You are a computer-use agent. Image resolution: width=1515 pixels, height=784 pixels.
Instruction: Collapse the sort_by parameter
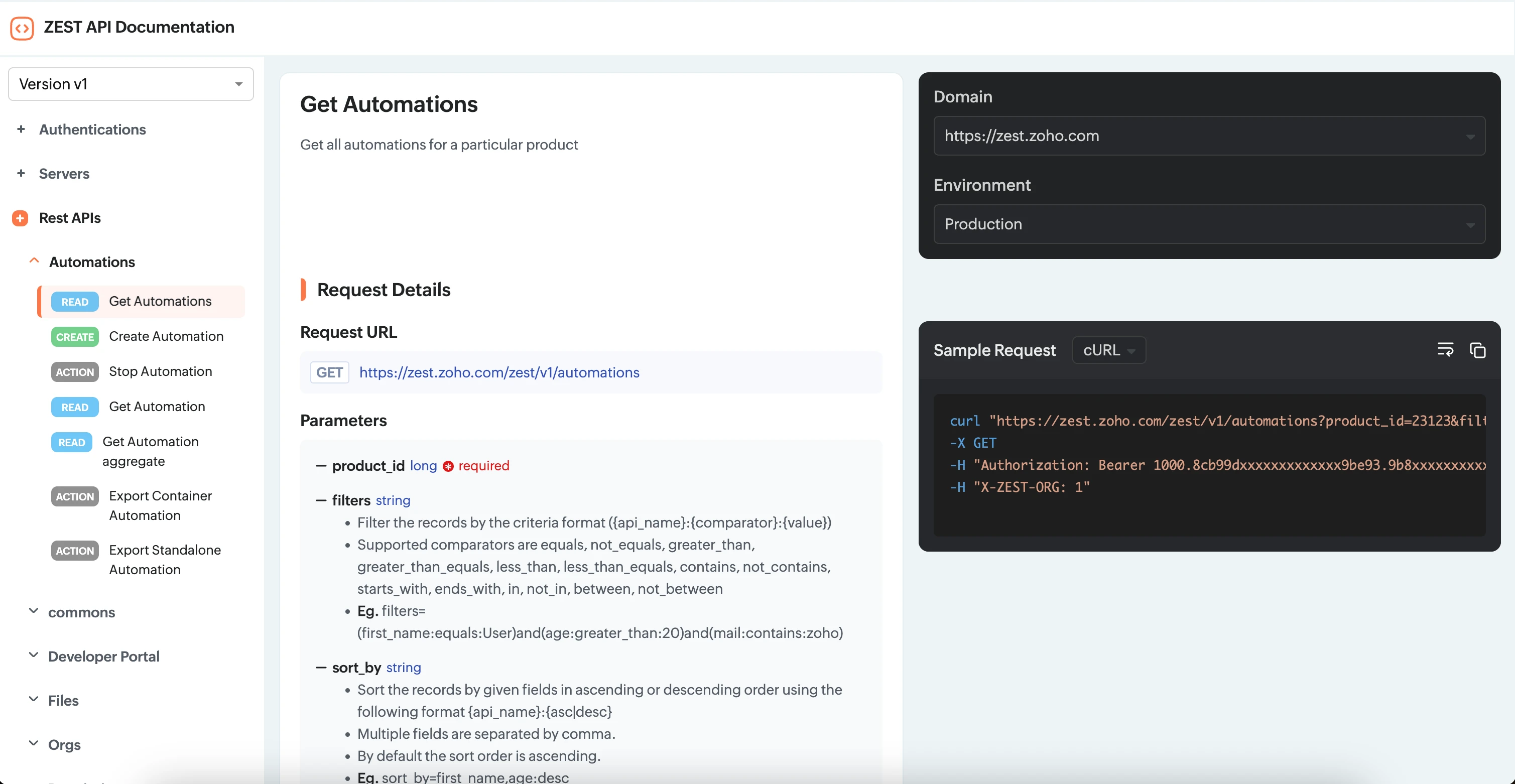[321, 668]
